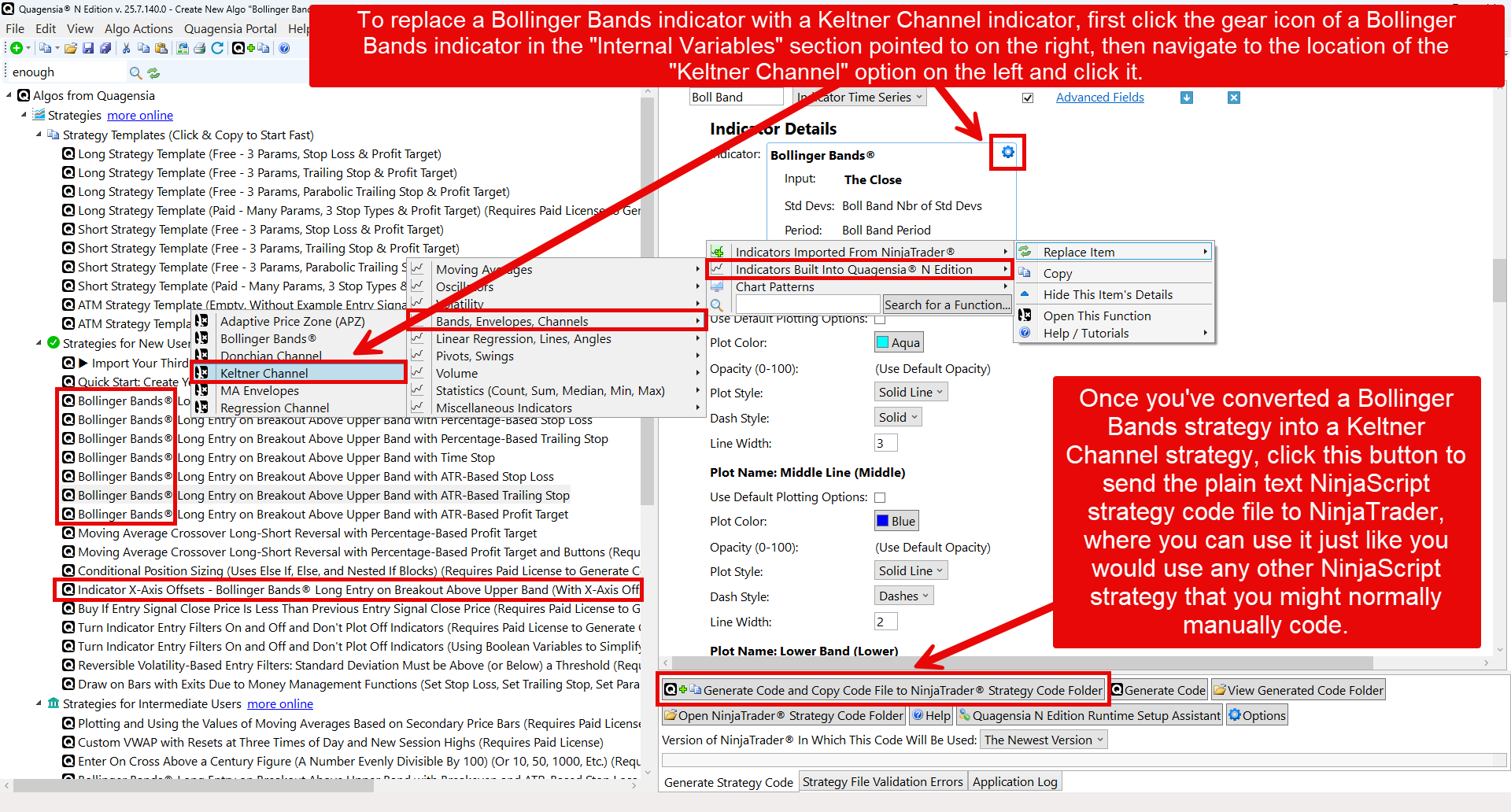Click Open NinjaTrader Strategy Code Folder button
This screenshot has height=812, width=1511.
pos(784,715)
